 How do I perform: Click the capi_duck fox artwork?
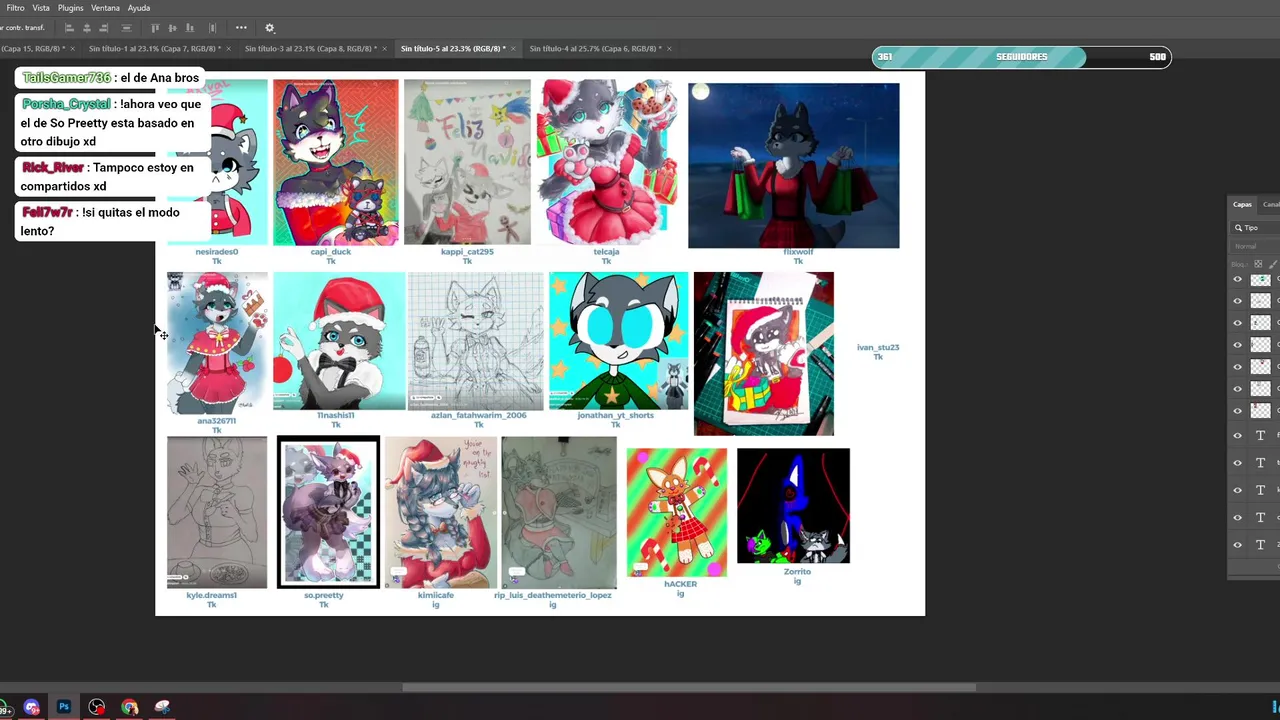[x=335, y=162]
